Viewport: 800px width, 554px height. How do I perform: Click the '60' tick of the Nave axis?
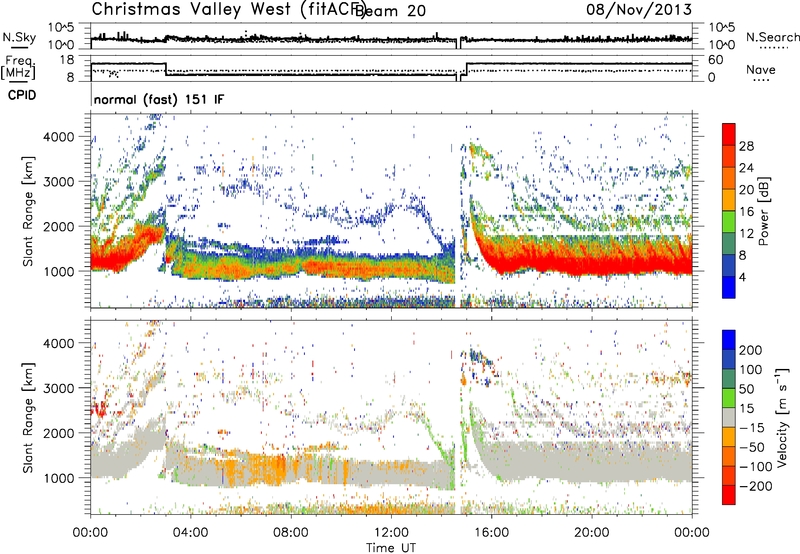click(x=716, y=60)
